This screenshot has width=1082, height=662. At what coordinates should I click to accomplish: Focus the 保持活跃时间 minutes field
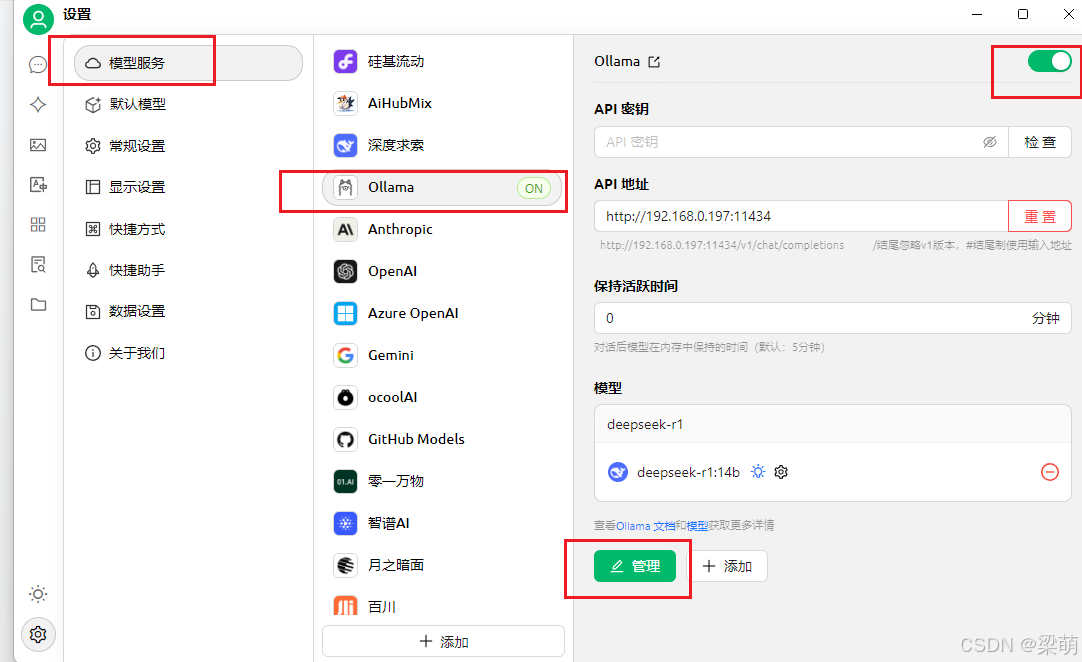[832, 318]
